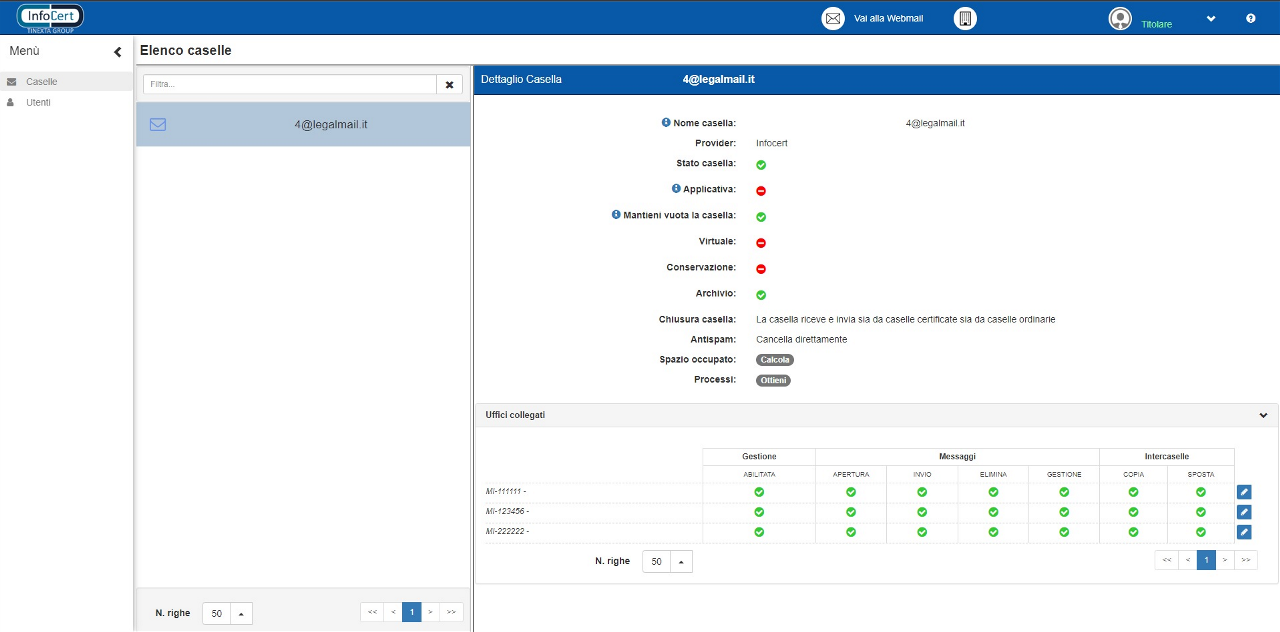Open Utenti in the side menu
This screenshot has width=1280, height=632.
38,103
